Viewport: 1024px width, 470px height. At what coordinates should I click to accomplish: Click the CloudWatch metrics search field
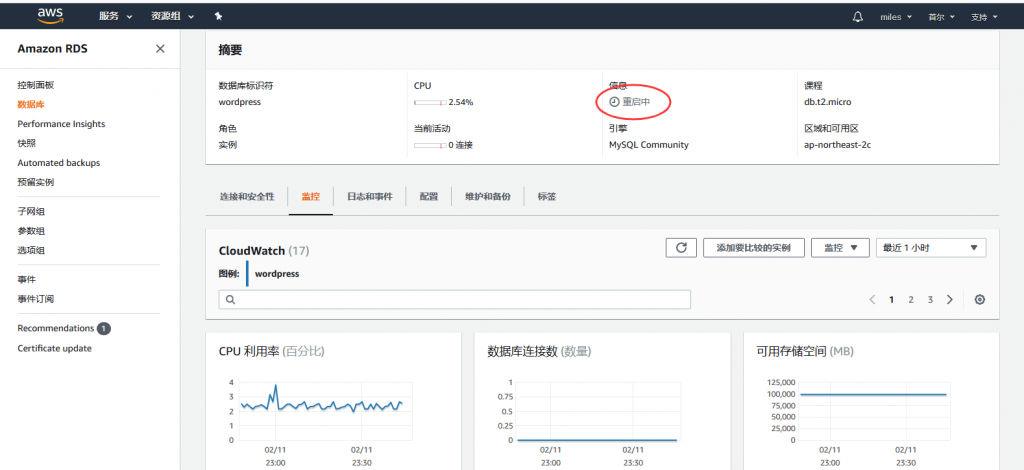point(455,300)
